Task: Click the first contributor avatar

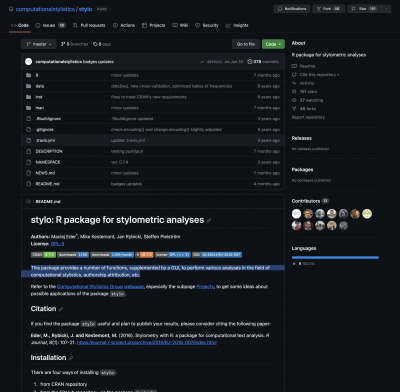Action: tap(296, 214)
